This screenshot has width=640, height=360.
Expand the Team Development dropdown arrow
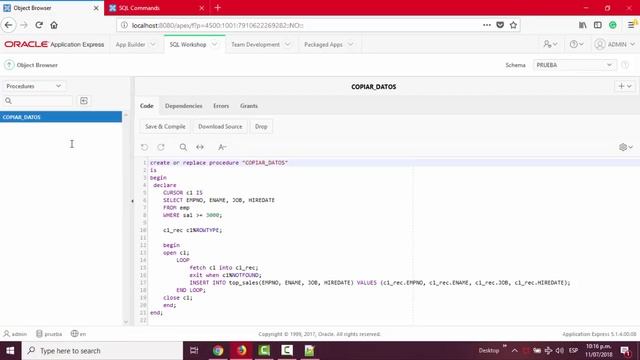point(287,44)
